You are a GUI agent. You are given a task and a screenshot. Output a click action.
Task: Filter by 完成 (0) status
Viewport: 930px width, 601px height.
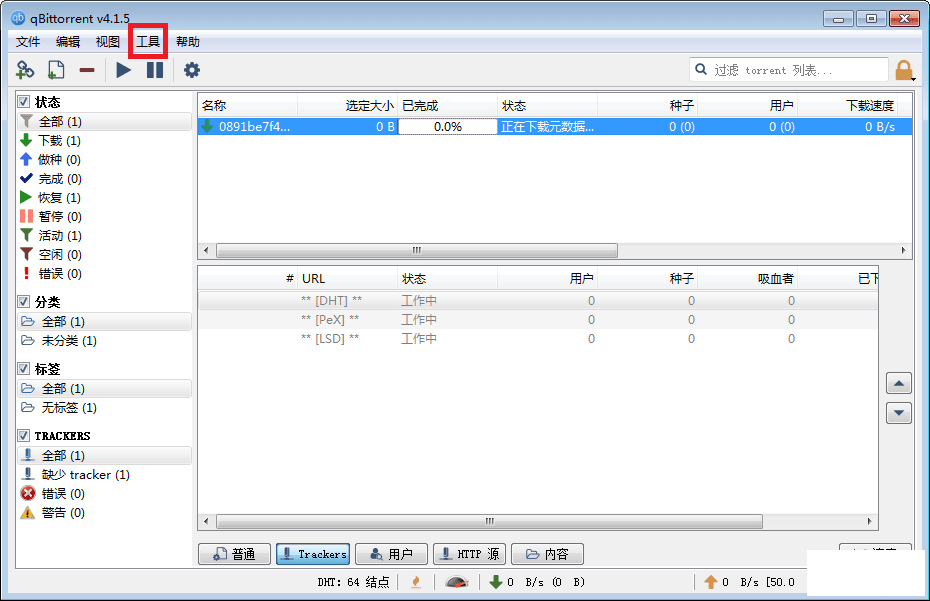click(104, 179)
